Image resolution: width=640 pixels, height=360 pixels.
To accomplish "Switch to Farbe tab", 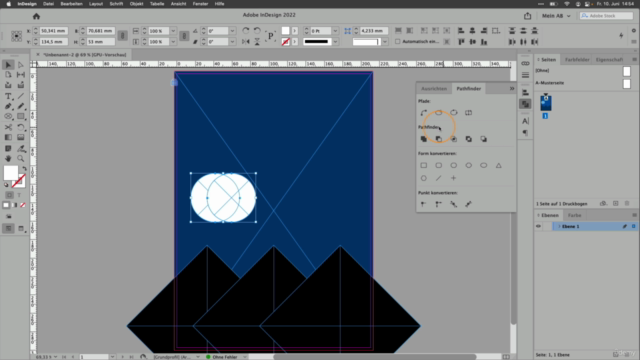I will click(x=574, y=215).
